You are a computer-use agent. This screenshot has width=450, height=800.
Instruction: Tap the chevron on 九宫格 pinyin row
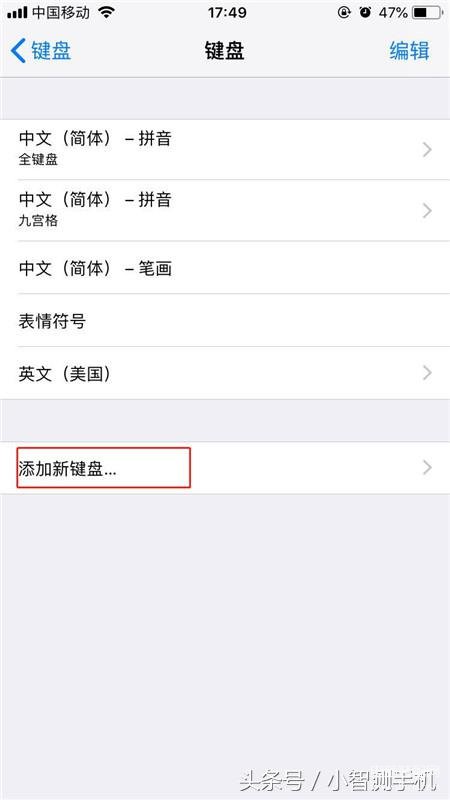coord(428,210)
